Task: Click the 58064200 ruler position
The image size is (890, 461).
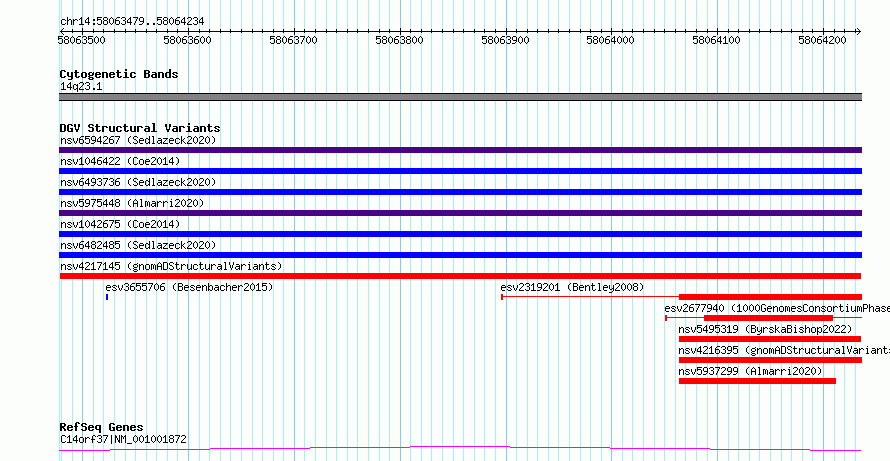Action: (822, 40)
